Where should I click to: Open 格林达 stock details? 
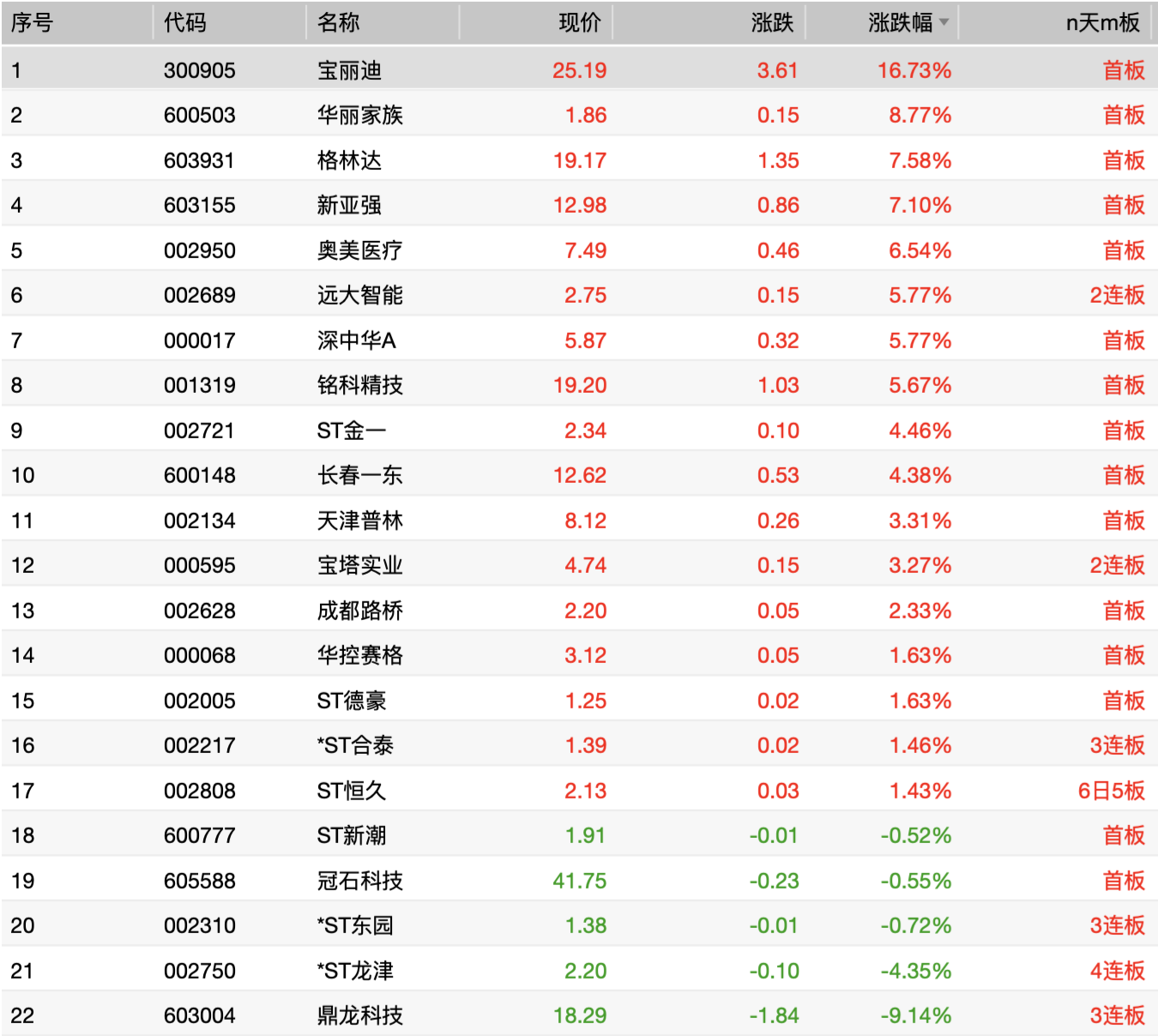point(349,160)
